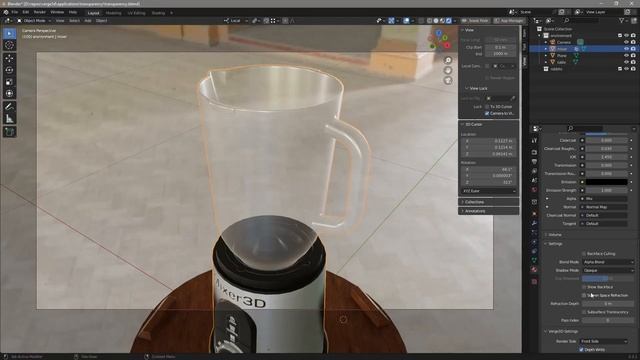Adjust the Emission Strength slider
This screenshot has height=360, width=640.
[607, 190]
